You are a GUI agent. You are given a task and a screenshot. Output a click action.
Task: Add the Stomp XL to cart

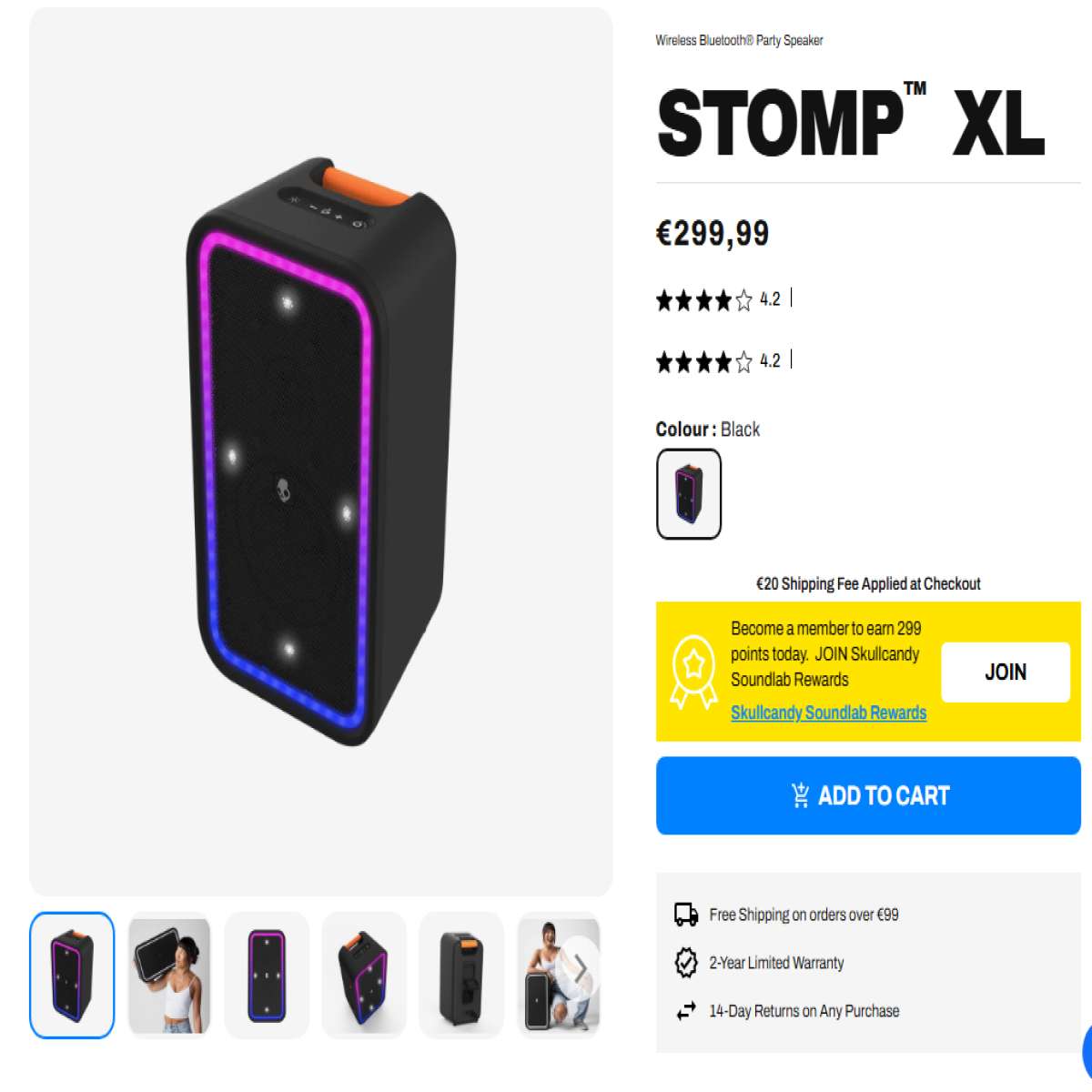868,795
